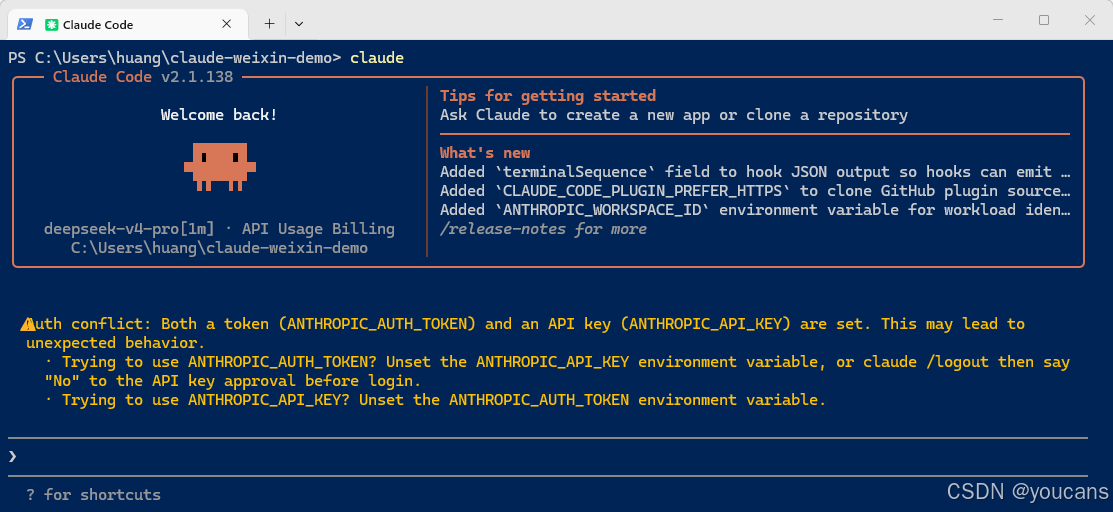Image resolution: width=1113 pixels, height=512 pixels.
Task: Click 'deepseek-v4-pro[1m] · API Usage Billing' line
Action: point(219,229)
